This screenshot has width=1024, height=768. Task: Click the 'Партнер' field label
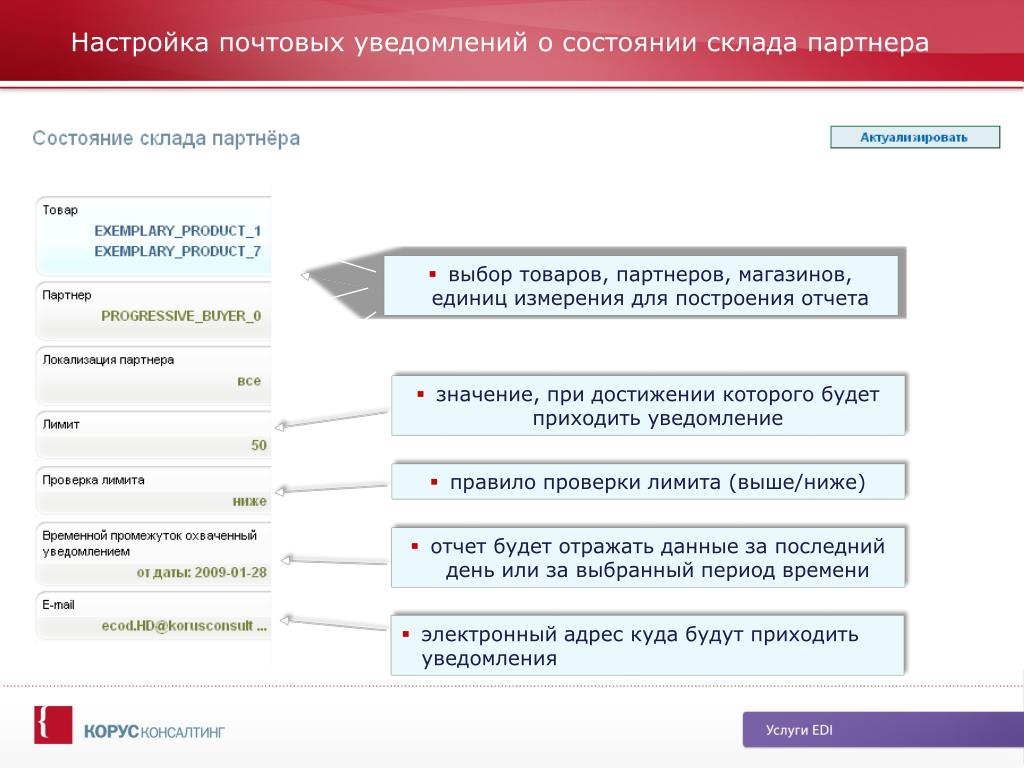(x=67, y=295)
